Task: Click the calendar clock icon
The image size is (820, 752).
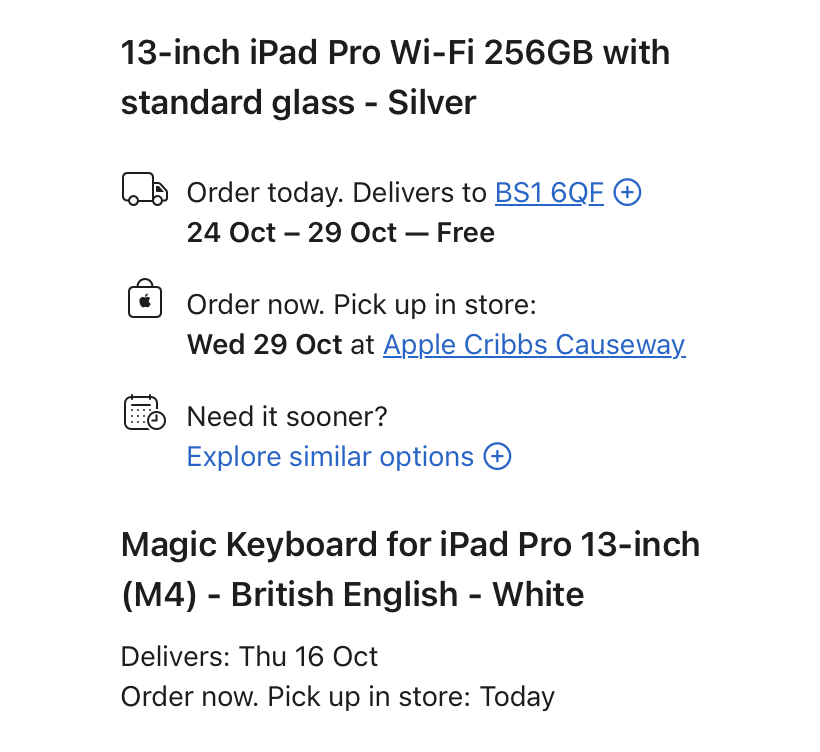Action: (144, 412)
